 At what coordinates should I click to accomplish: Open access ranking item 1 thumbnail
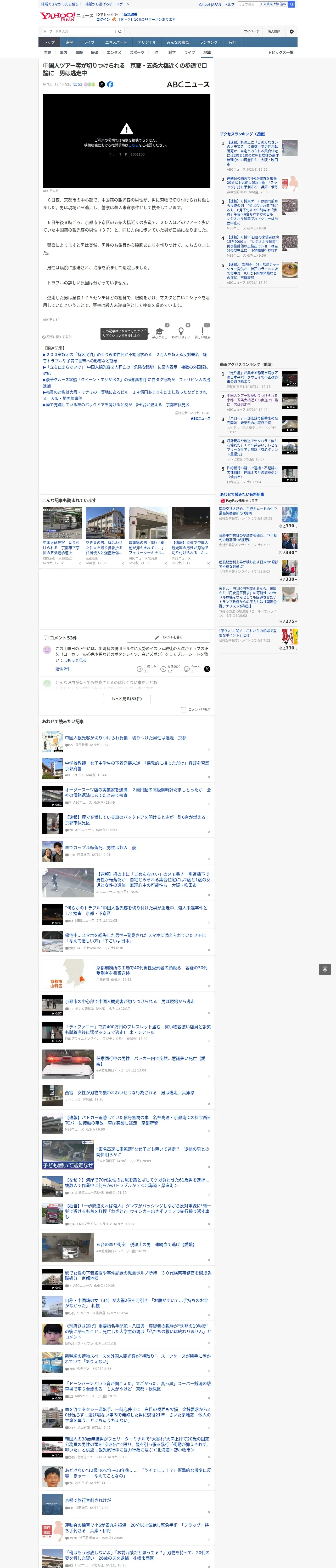290,148
